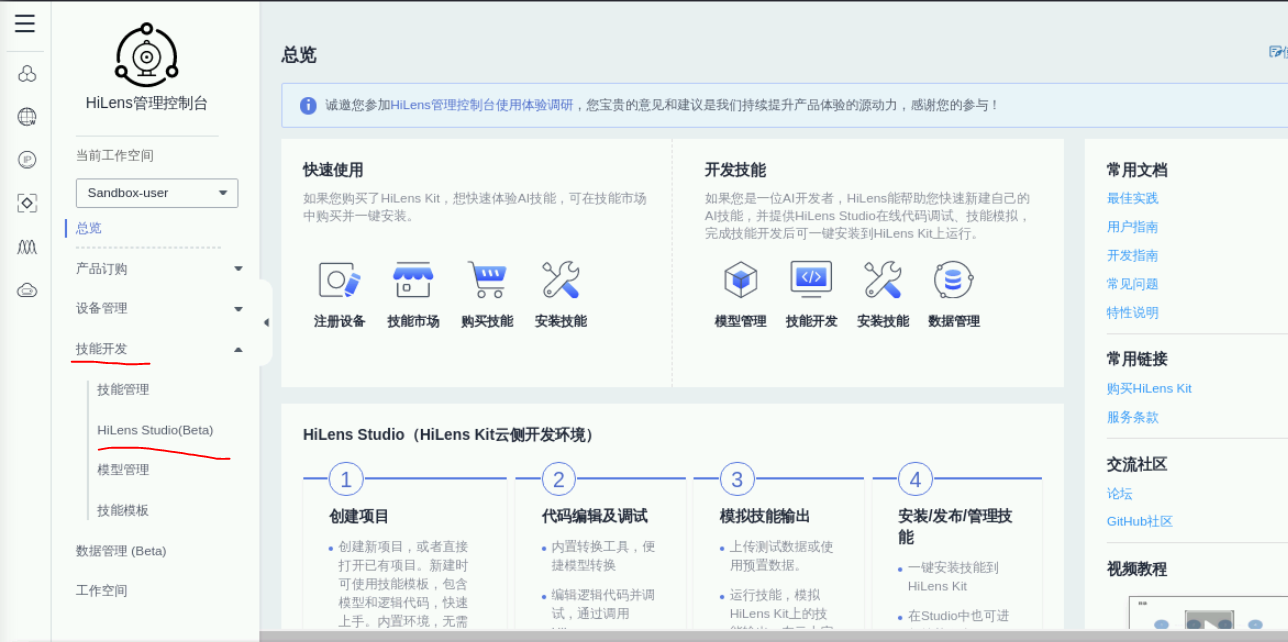Click the cloud CDN icon in left rail

click(27, 290)
